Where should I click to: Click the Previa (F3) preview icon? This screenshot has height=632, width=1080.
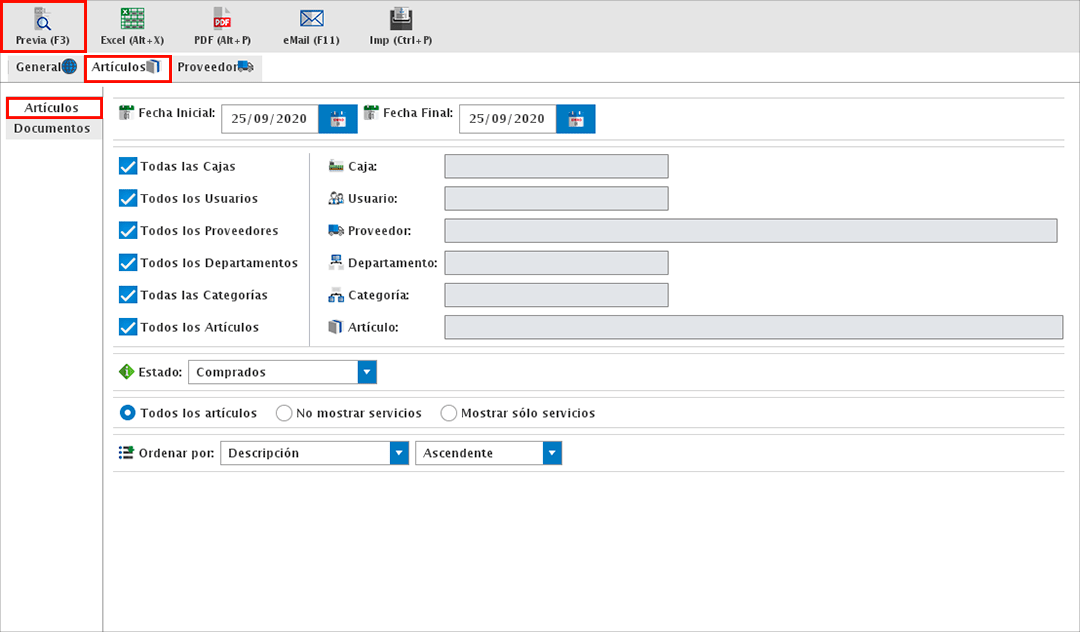pyautogui.click(x=42, y=20)
